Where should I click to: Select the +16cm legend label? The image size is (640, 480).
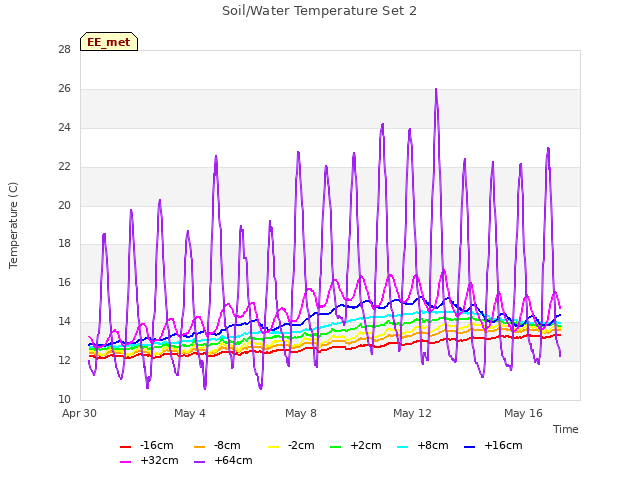503,445
